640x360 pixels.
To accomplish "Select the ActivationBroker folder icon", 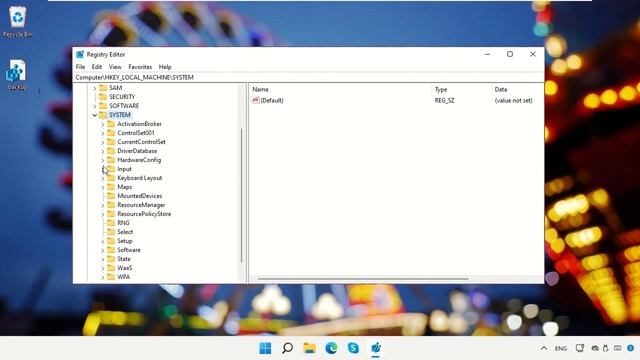I will pos(111,124).
